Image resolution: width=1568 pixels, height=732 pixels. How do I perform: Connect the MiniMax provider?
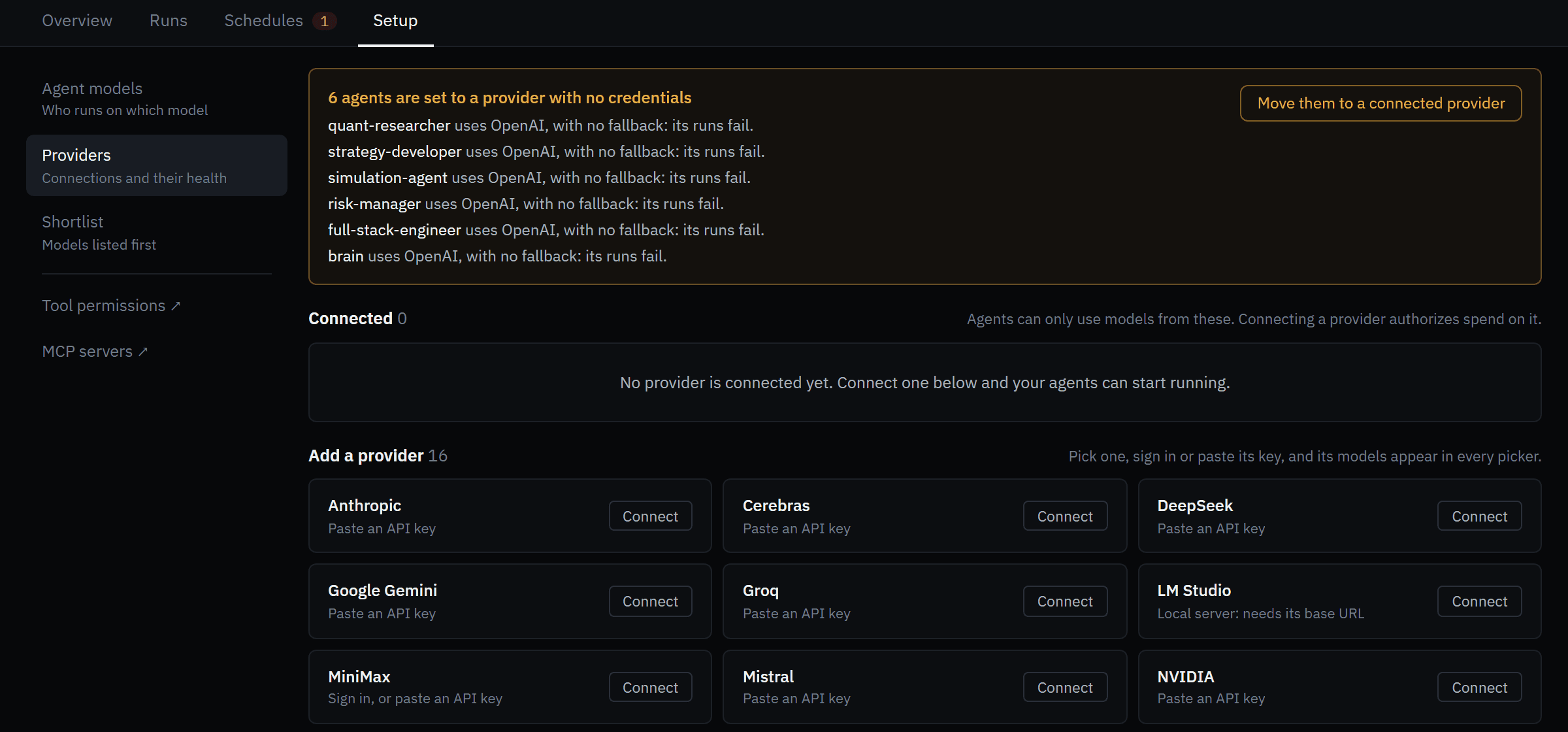650,688
